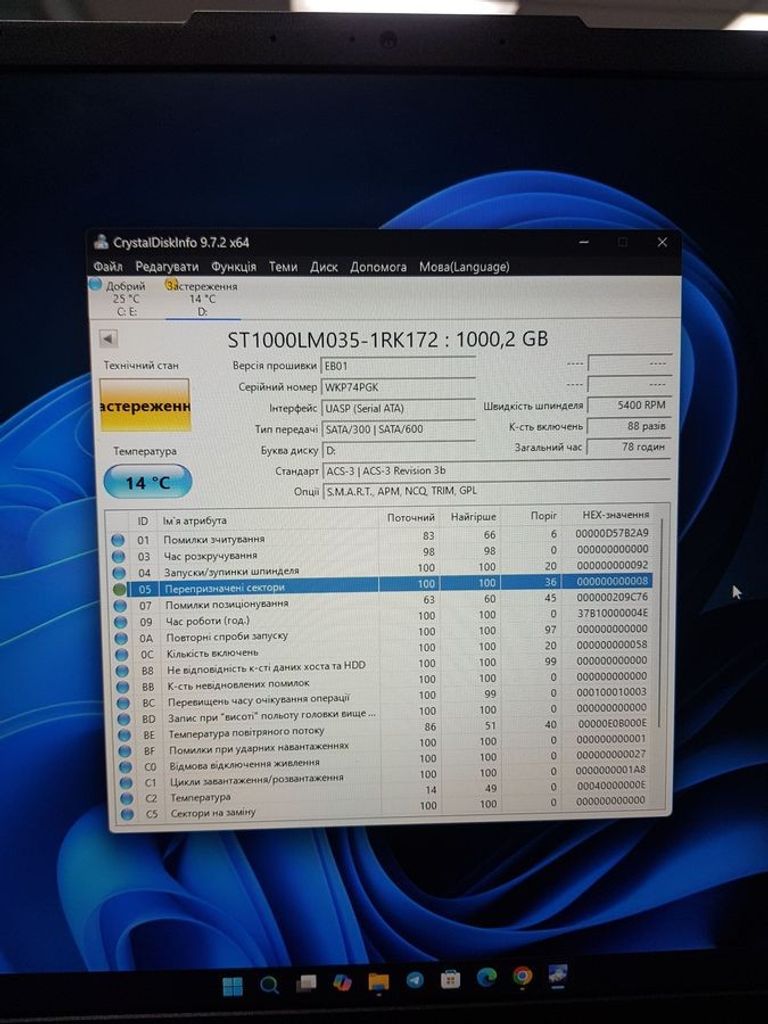Open taskbar Search
The height and width of the screenshot is (1024, 768).
click(x=269, y=985)
